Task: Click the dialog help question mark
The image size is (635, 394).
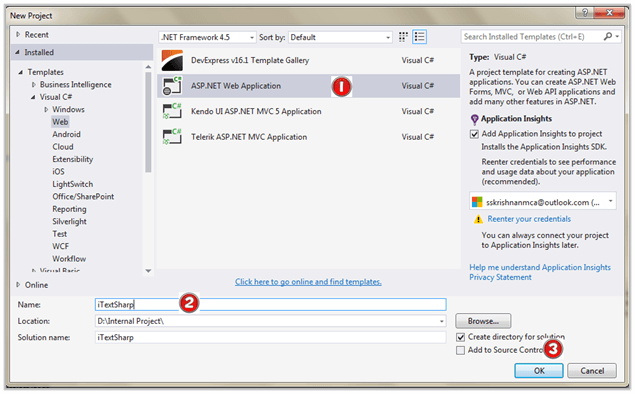Action: [x=584, y=13]
